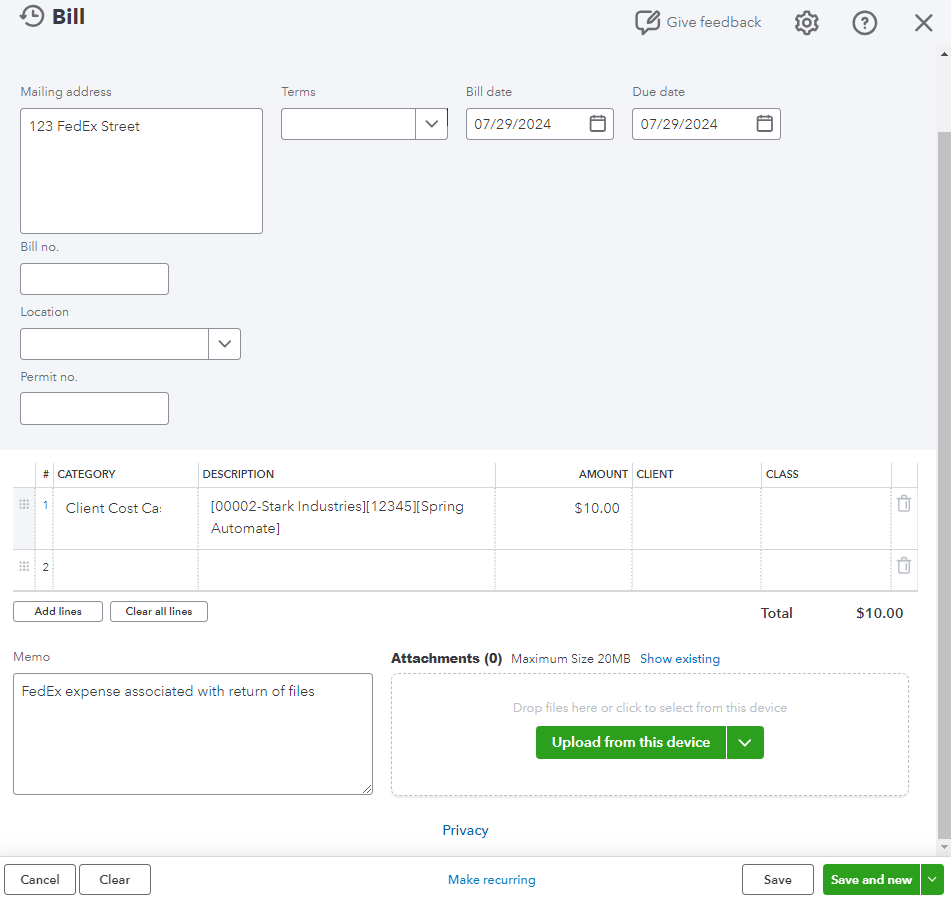951x899 pixels.
Task: Open the upload options dropdown arrow
Action: pyautogui.click(x=745, y=742)
